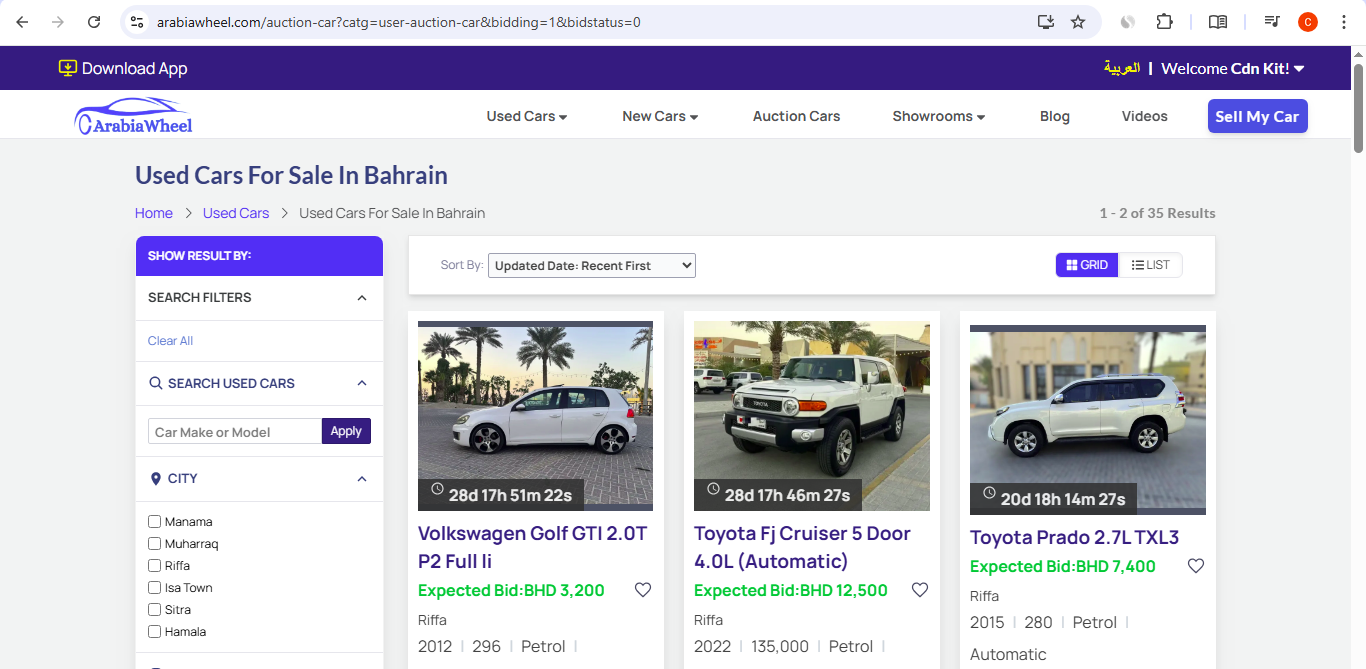Favorite the Volkswagen Golf GTI with heart icon
The image size is (1366, 669).
point(643,590)
